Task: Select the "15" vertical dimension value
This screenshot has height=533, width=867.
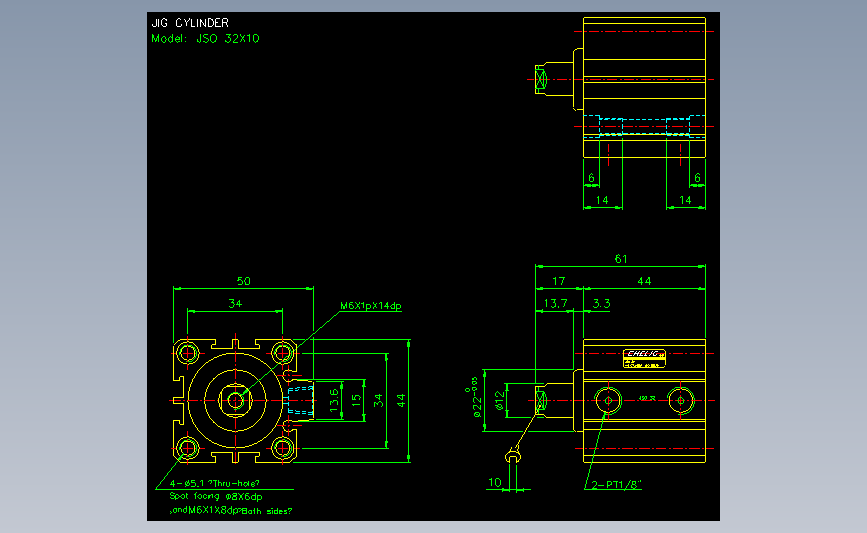Action: (x=357, y=400)
